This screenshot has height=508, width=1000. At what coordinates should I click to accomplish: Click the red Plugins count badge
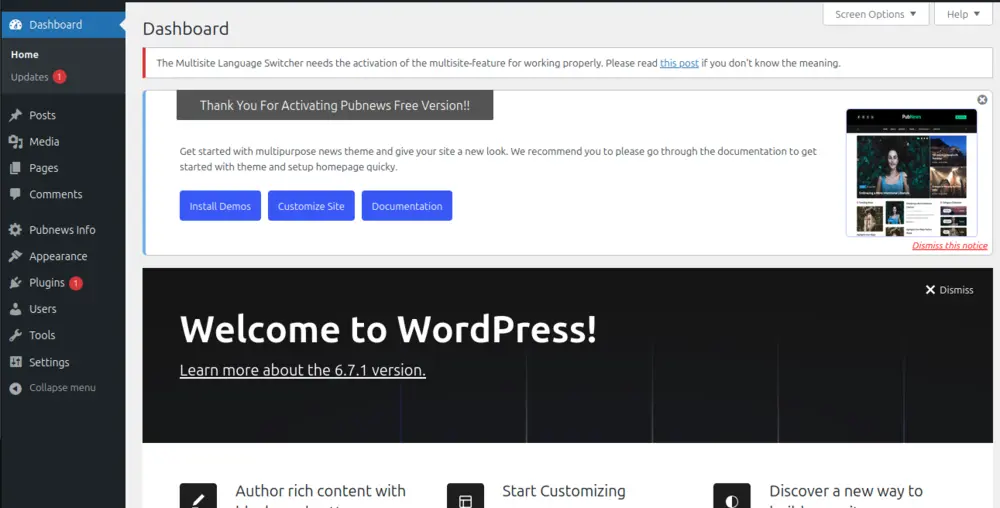pyautogui.click(x=75, y=283)
